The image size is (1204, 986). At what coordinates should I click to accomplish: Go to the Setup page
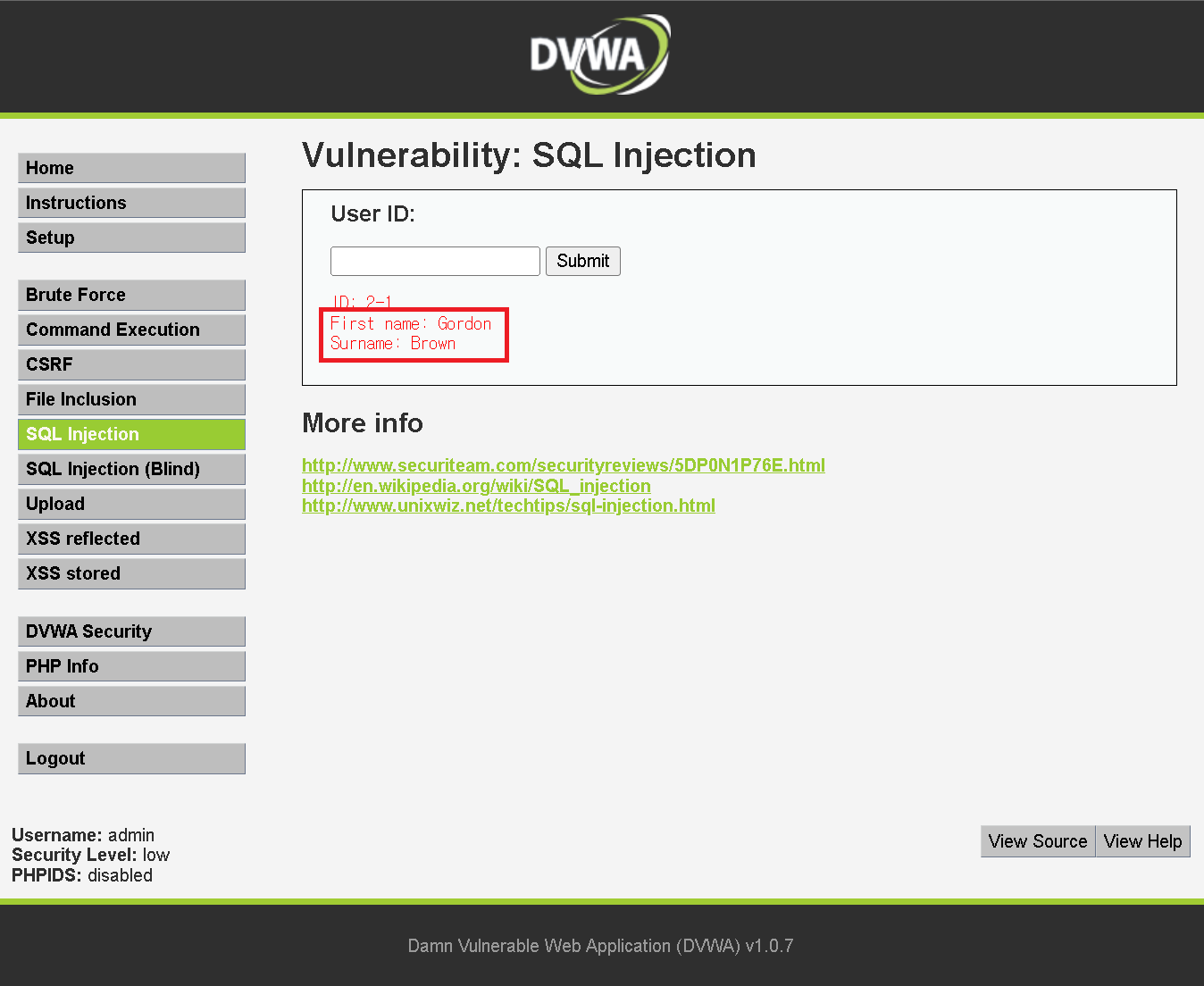point(131,238)
